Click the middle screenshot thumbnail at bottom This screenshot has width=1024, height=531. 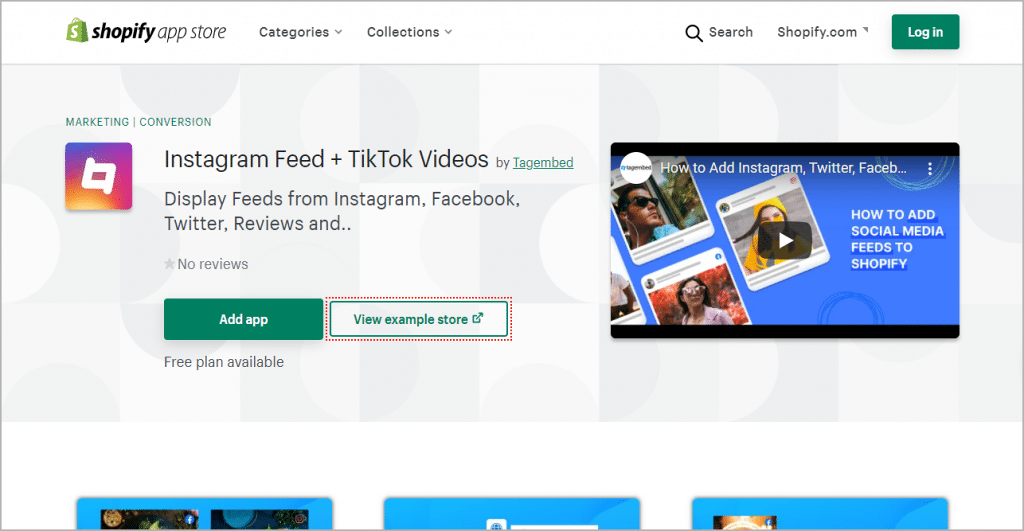(512, 514)
